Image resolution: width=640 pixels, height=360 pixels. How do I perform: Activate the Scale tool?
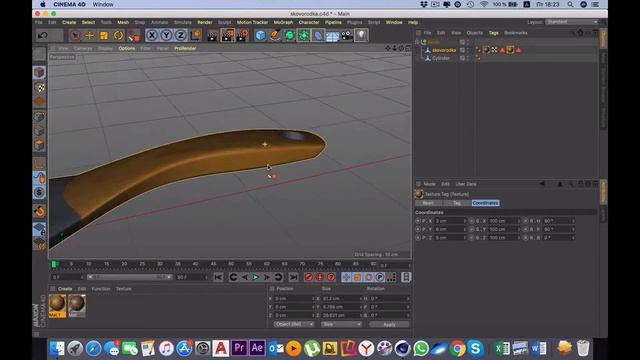[x=104, y=36]
